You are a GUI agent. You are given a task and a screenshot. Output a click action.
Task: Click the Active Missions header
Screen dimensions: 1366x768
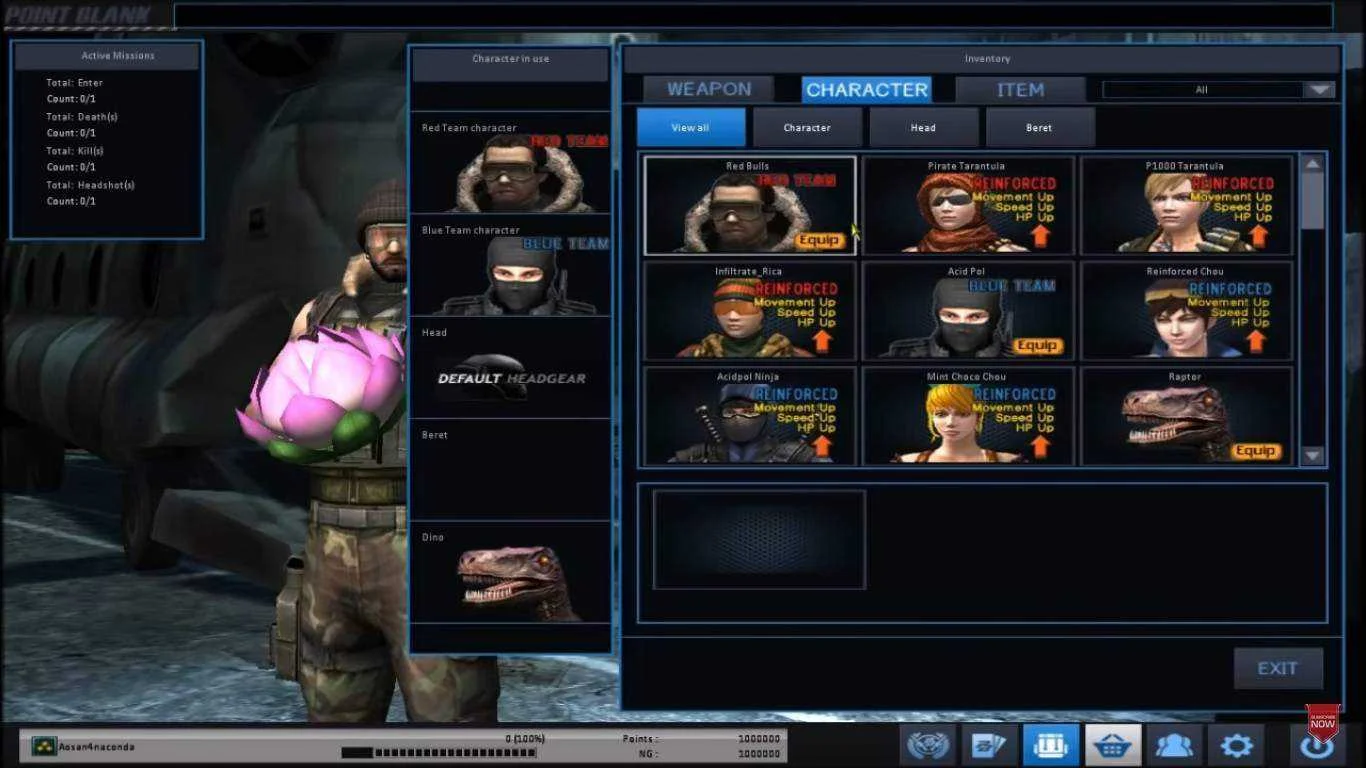107,56
